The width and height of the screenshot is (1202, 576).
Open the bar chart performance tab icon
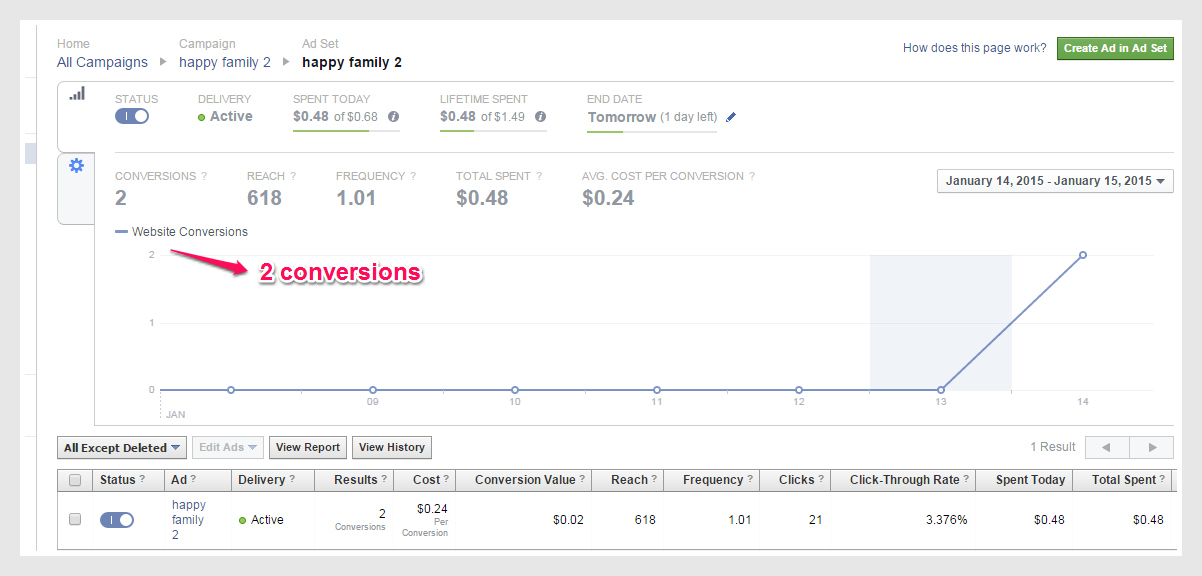[77, 93]
